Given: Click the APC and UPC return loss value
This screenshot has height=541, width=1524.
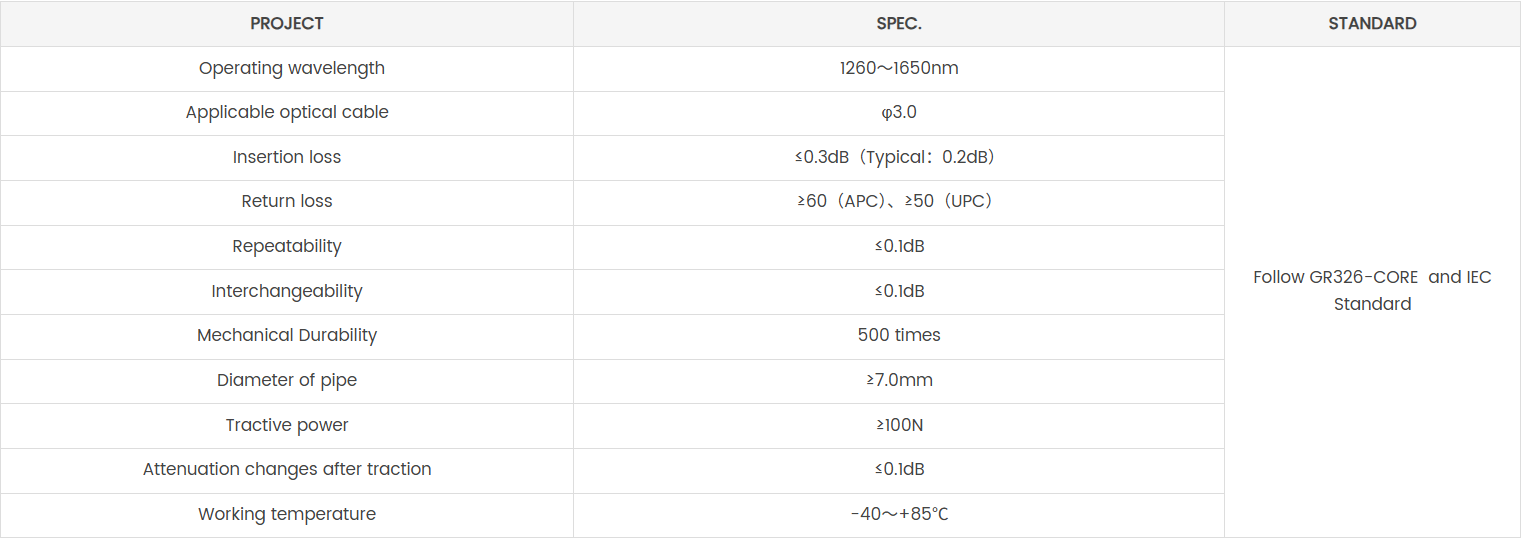Looking at the screenshot, I should point(898,201).
